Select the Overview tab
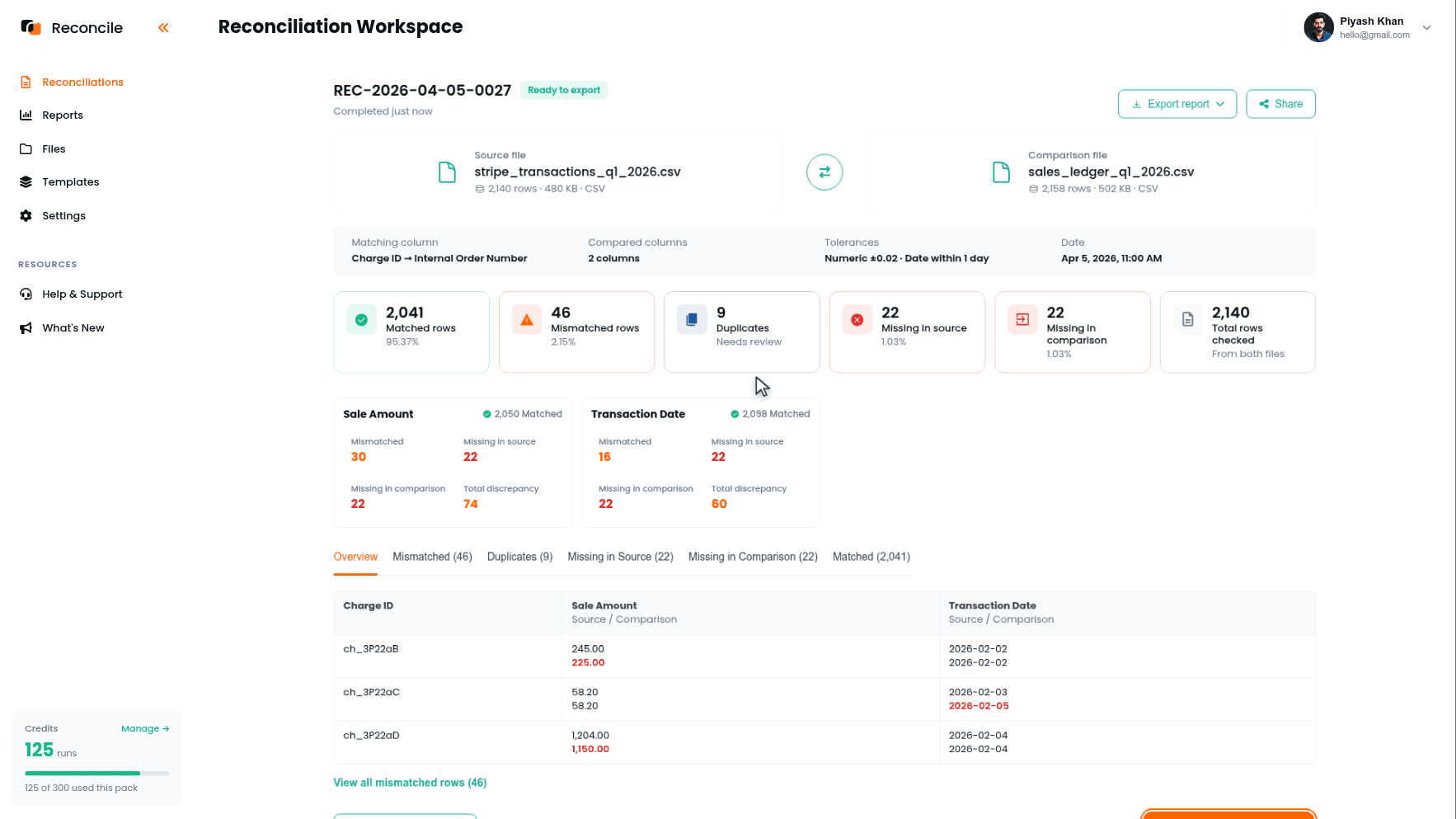This screenshot has width=1456, height=819. click(355, 557)
